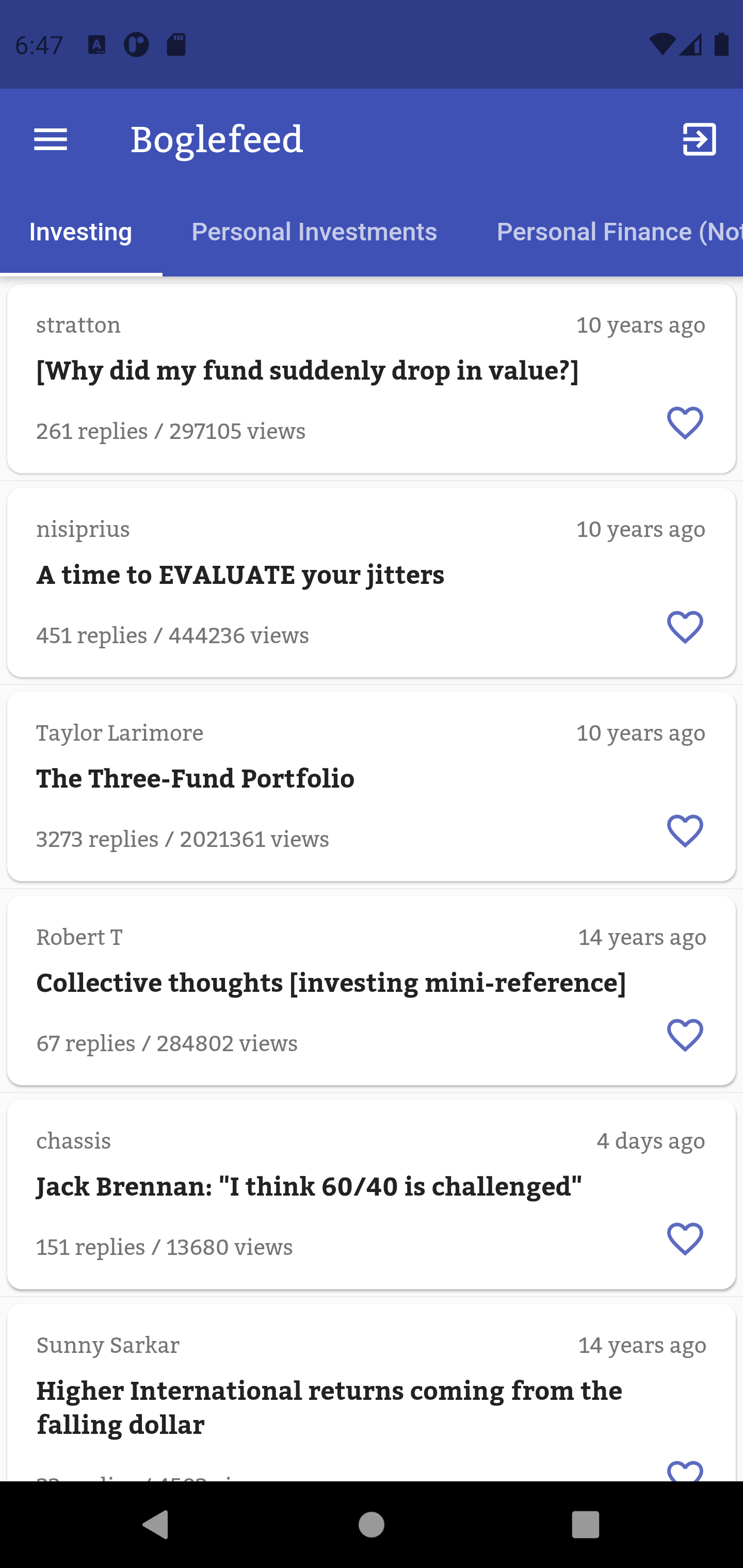The height and width of the screenshot is (1568, 743).
Task: Heart the Jack Brennan 60/40 thread
Action: [685, 1239]
